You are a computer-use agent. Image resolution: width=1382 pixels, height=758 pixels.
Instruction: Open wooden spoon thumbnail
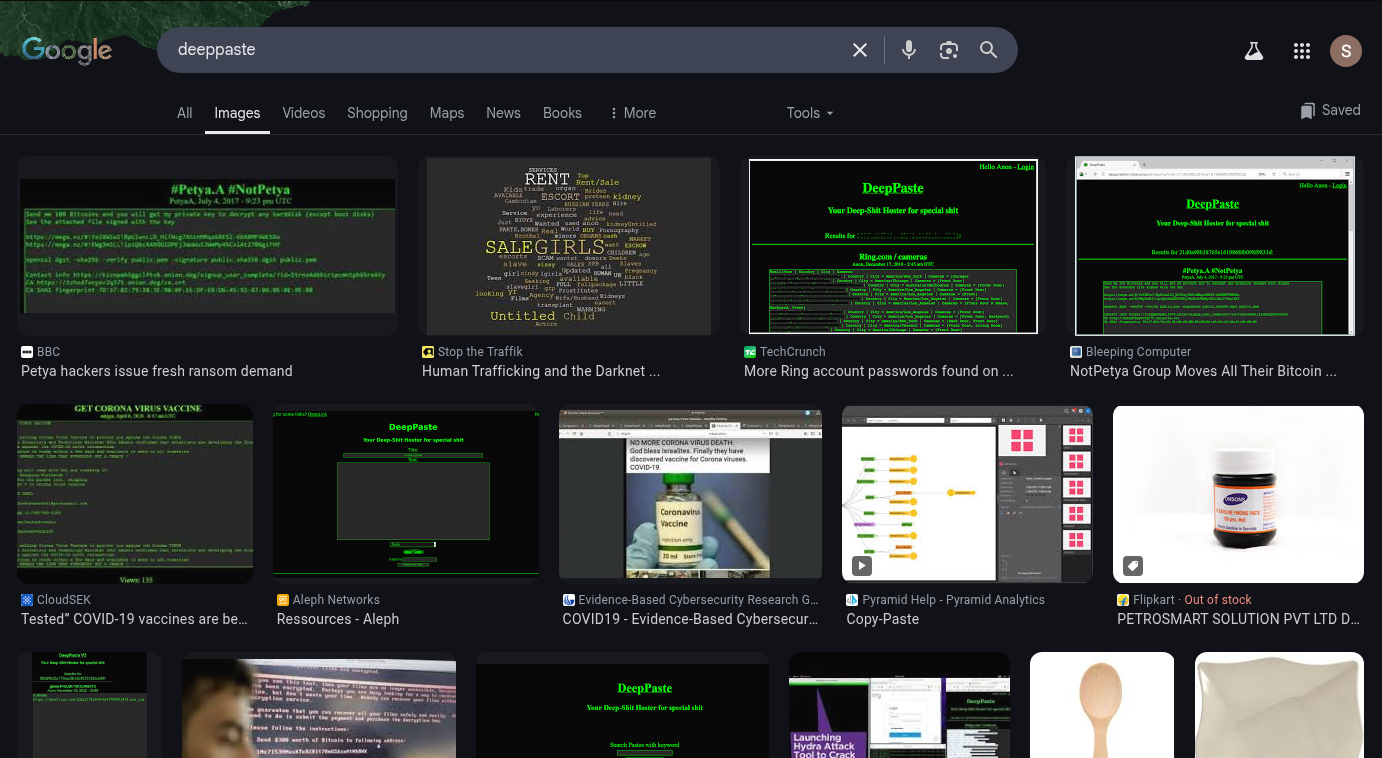click(x=1102, y=705)
